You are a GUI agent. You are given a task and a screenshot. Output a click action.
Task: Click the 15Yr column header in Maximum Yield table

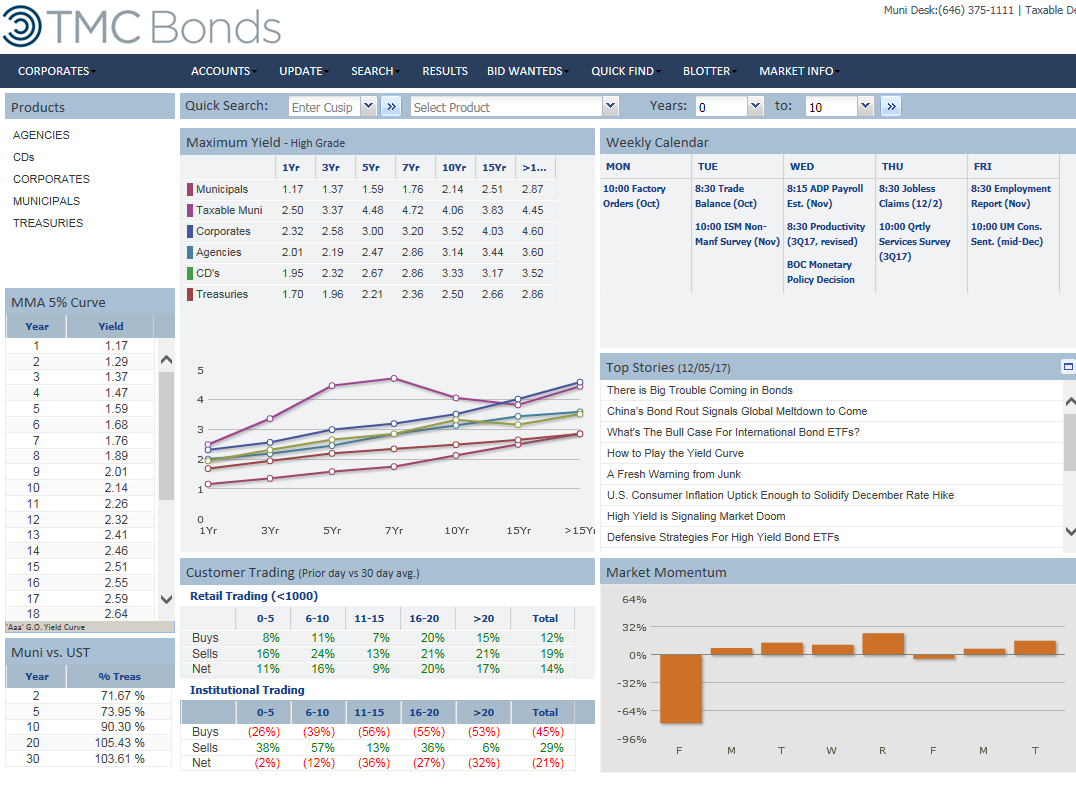pyautogui.click(x=494, y=167)
